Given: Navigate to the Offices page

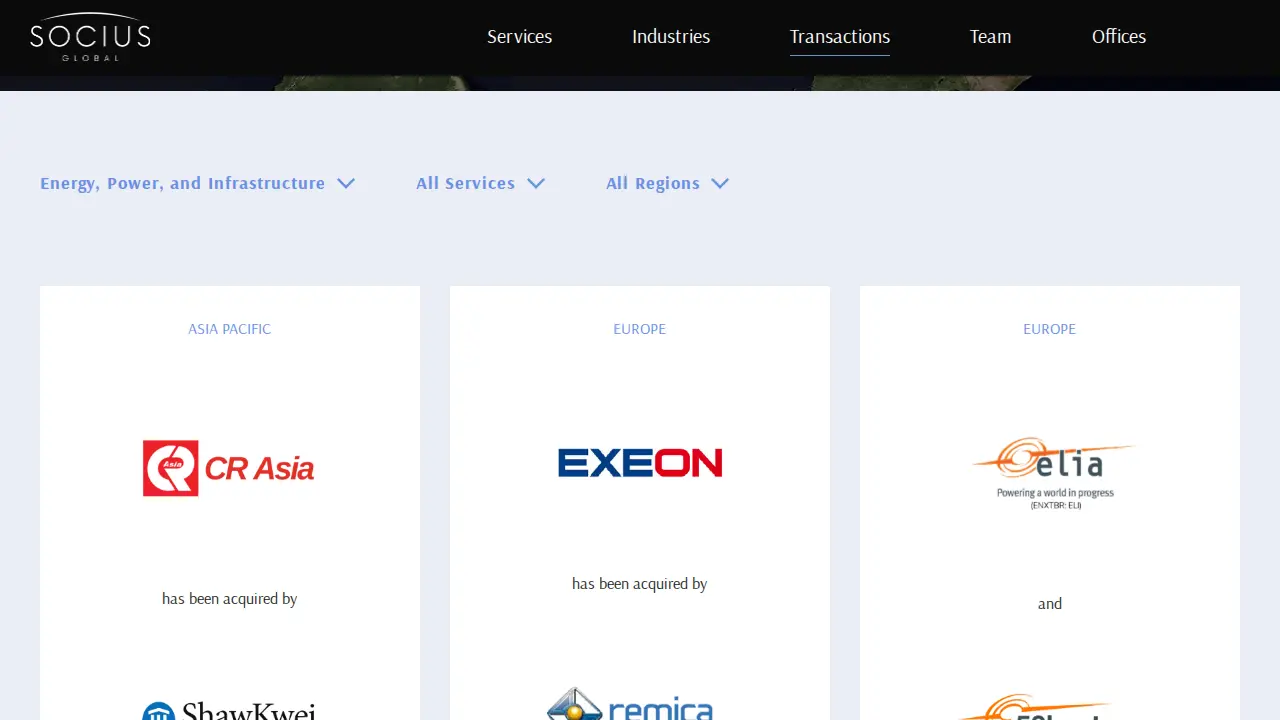Looking at the screenshot, I should coord(1119,37).
